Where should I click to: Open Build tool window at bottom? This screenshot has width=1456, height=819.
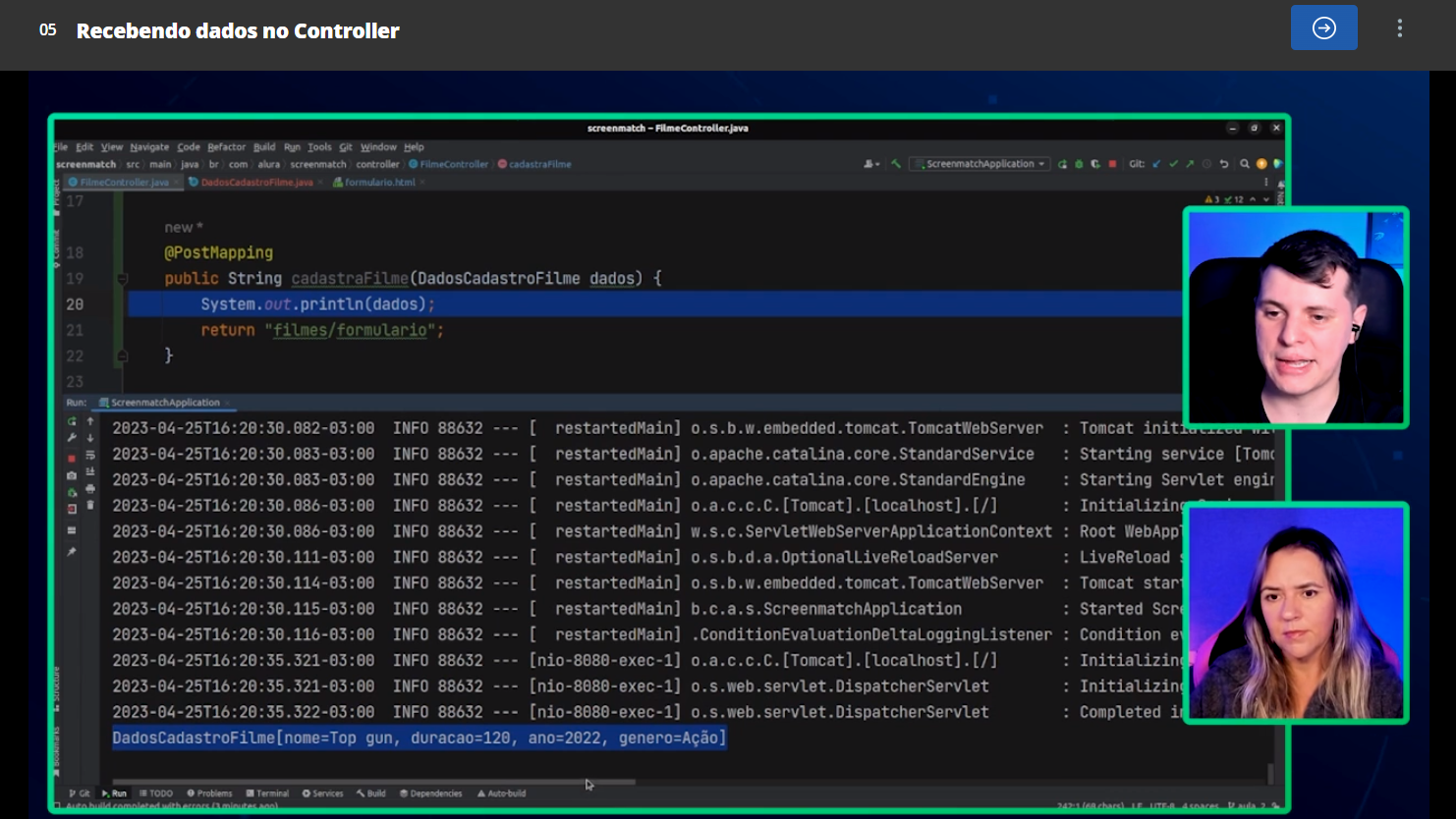point(371,793)
